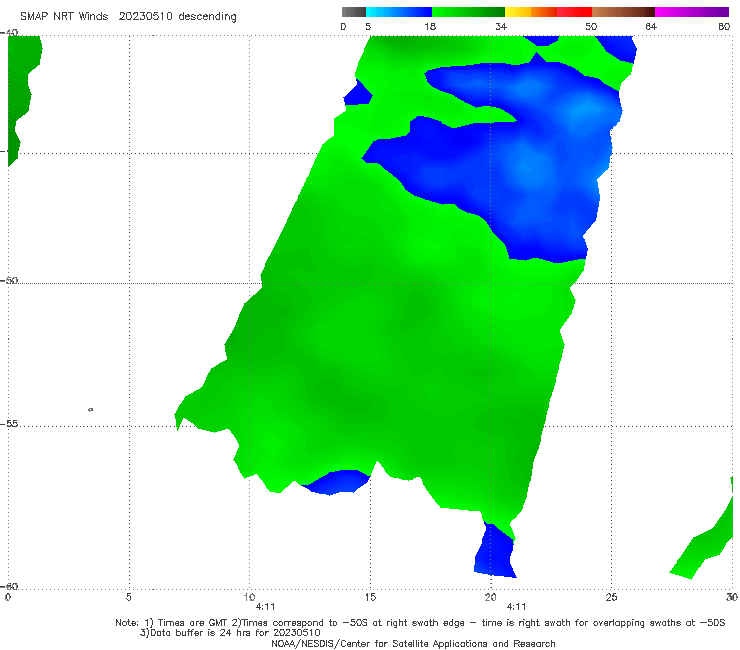Screen dimensions: 740x650
Task: Click the longitude axis label "0" at bottom
Action: coord(8,598)
